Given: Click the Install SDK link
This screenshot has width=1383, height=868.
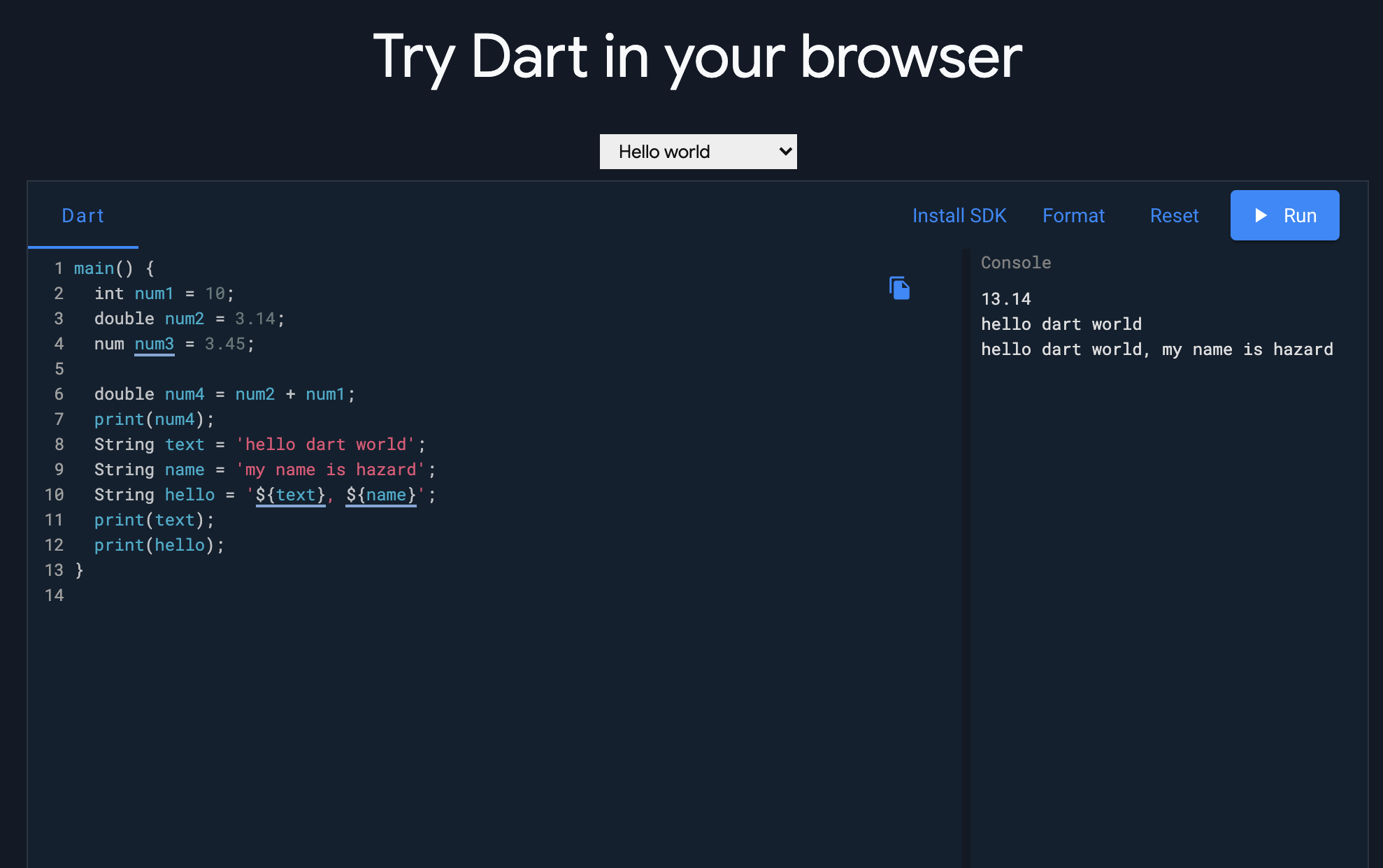Looking at the screenshot, I should (x=959, y=215).
